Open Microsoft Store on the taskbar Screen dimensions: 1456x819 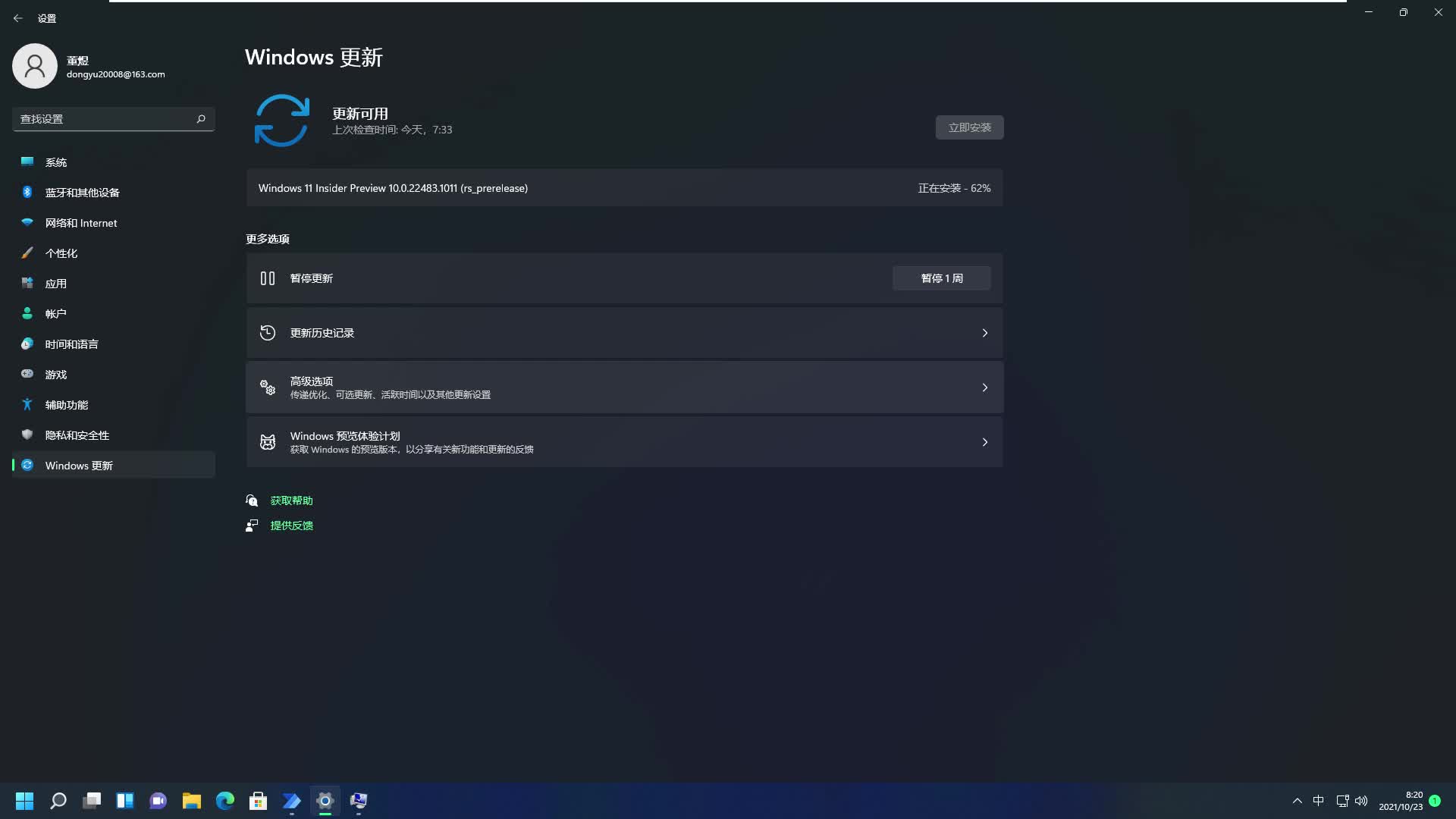259,801
